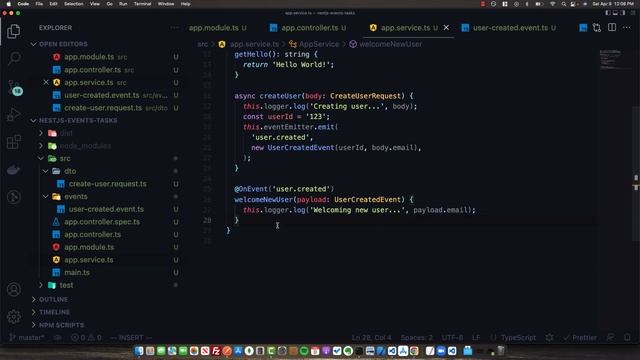Viewport: 640px width, 360px height.
Task: Click the split editor right icon
Action: pos(612,27)
